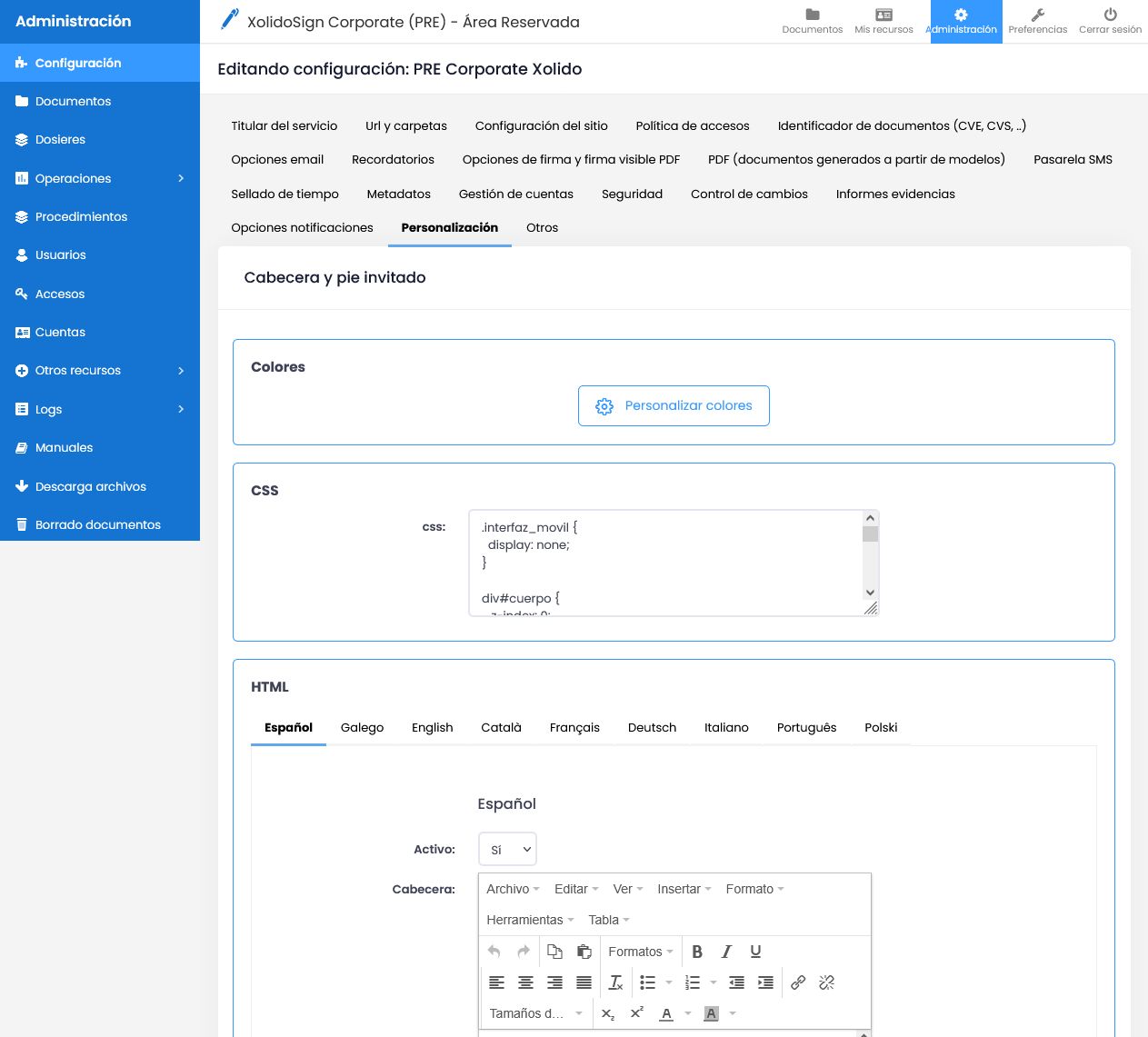Viewport: 1148px width, 1037px height.
Task: Toggle bold formatting in Cabecera editor
Action: point(697,952)
